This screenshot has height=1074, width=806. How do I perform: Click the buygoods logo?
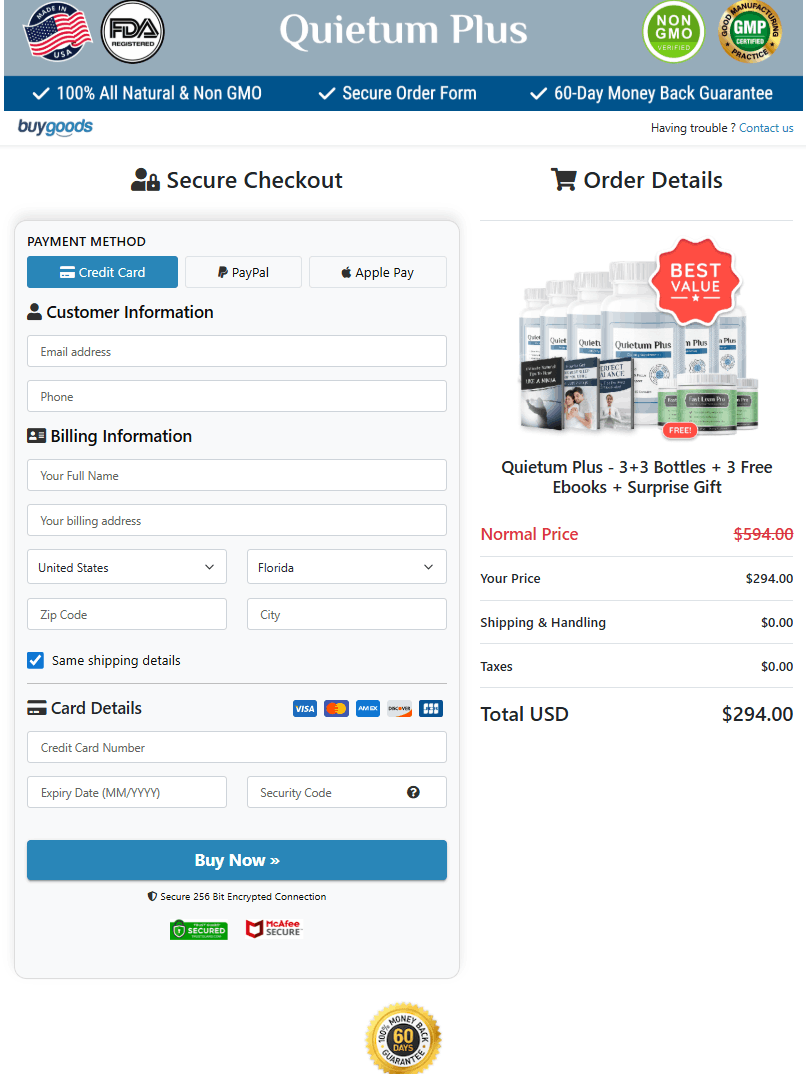pos(55,127)
